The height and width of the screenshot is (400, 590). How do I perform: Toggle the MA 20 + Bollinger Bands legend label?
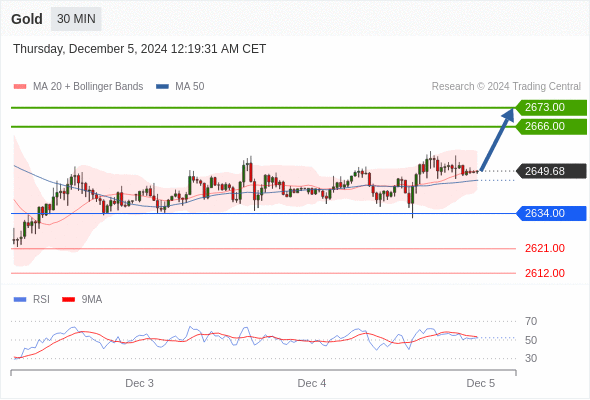[x=88, y=87]
